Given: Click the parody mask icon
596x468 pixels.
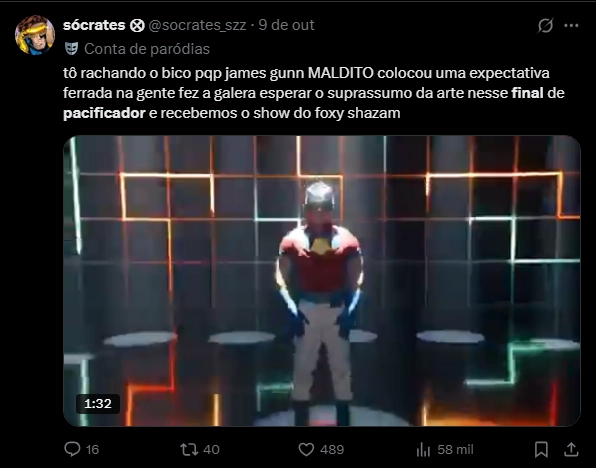Looking at the screenshot, I should click(x=71, y=49).
